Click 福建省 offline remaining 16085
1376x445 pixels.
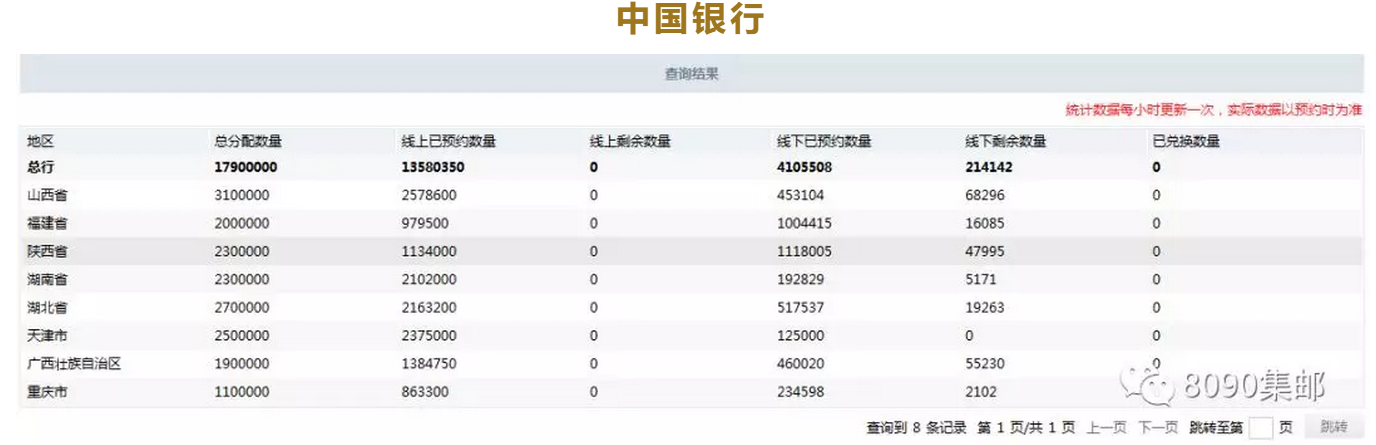pyautogui.click(x=985, y=223)
